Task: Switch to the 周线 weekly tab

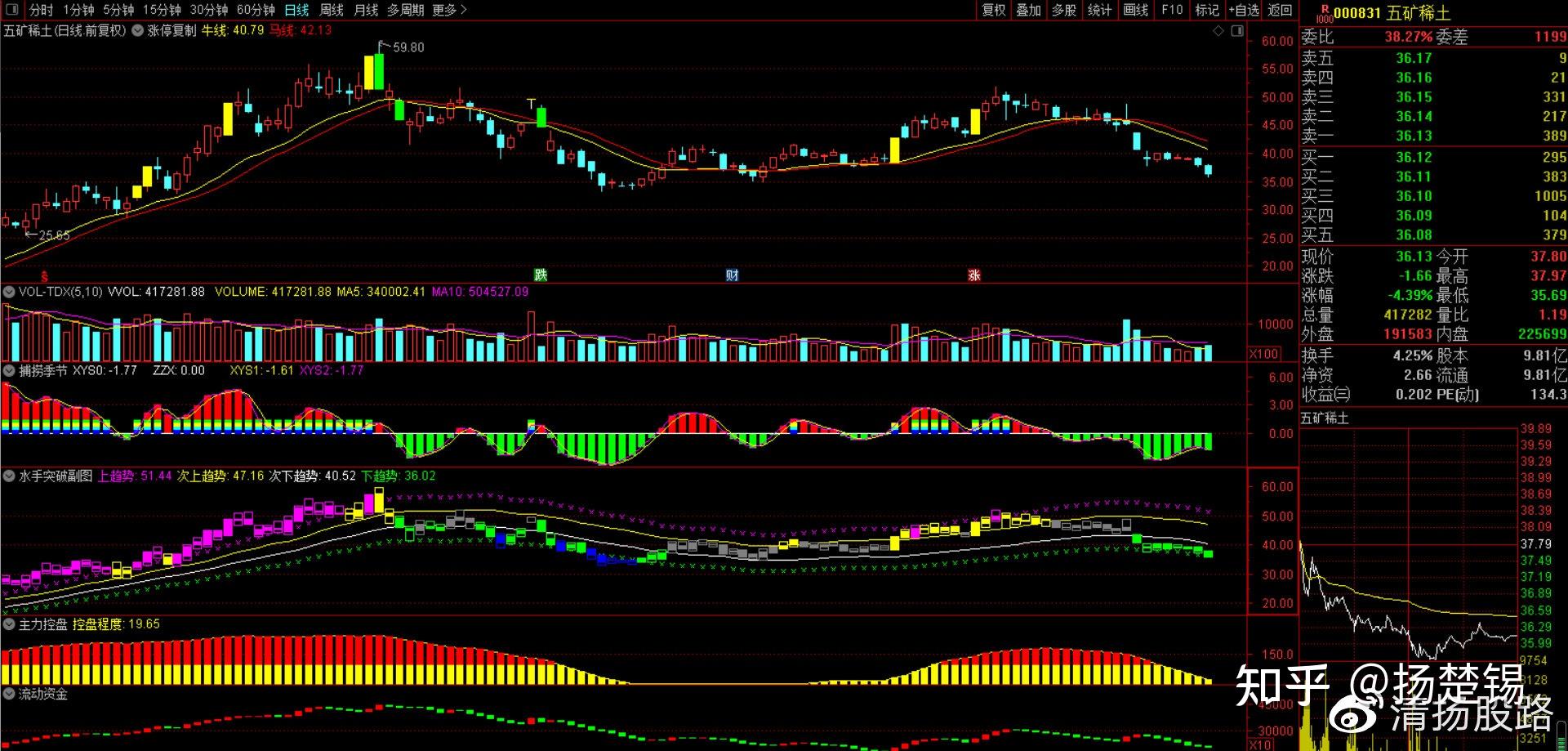Action: pos(332,10)
